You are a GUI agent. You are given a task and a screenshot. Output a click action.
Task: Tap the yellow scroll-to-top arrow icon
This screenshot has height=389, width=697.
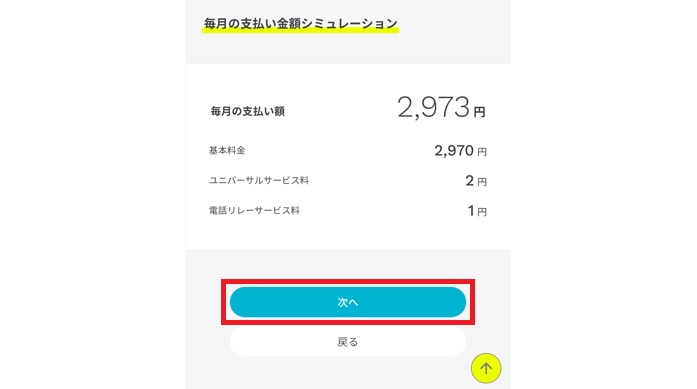(486, 368)
